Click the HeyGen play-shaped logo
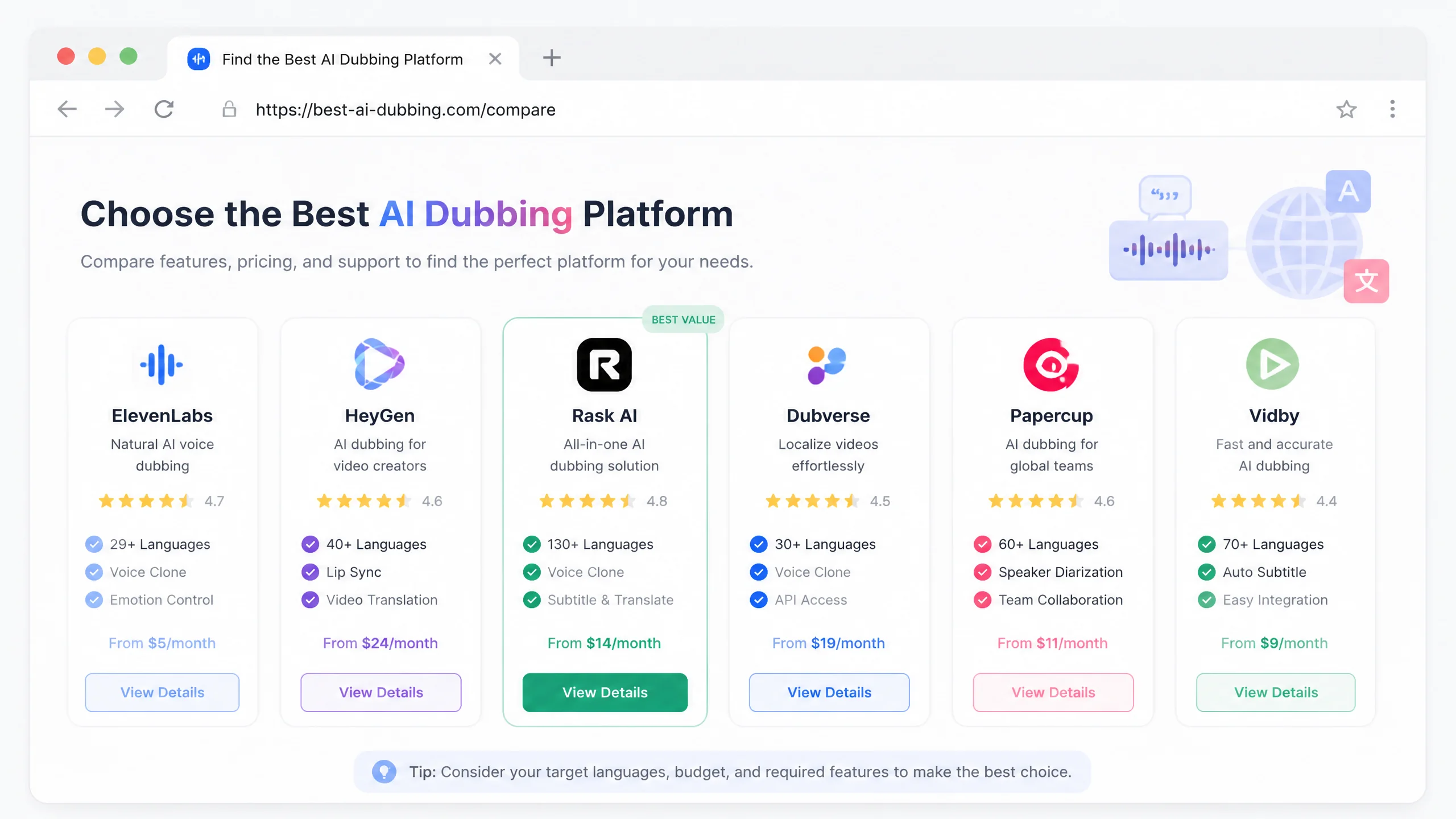Screen dimensions: 1456x819 [x=379, y=364]
